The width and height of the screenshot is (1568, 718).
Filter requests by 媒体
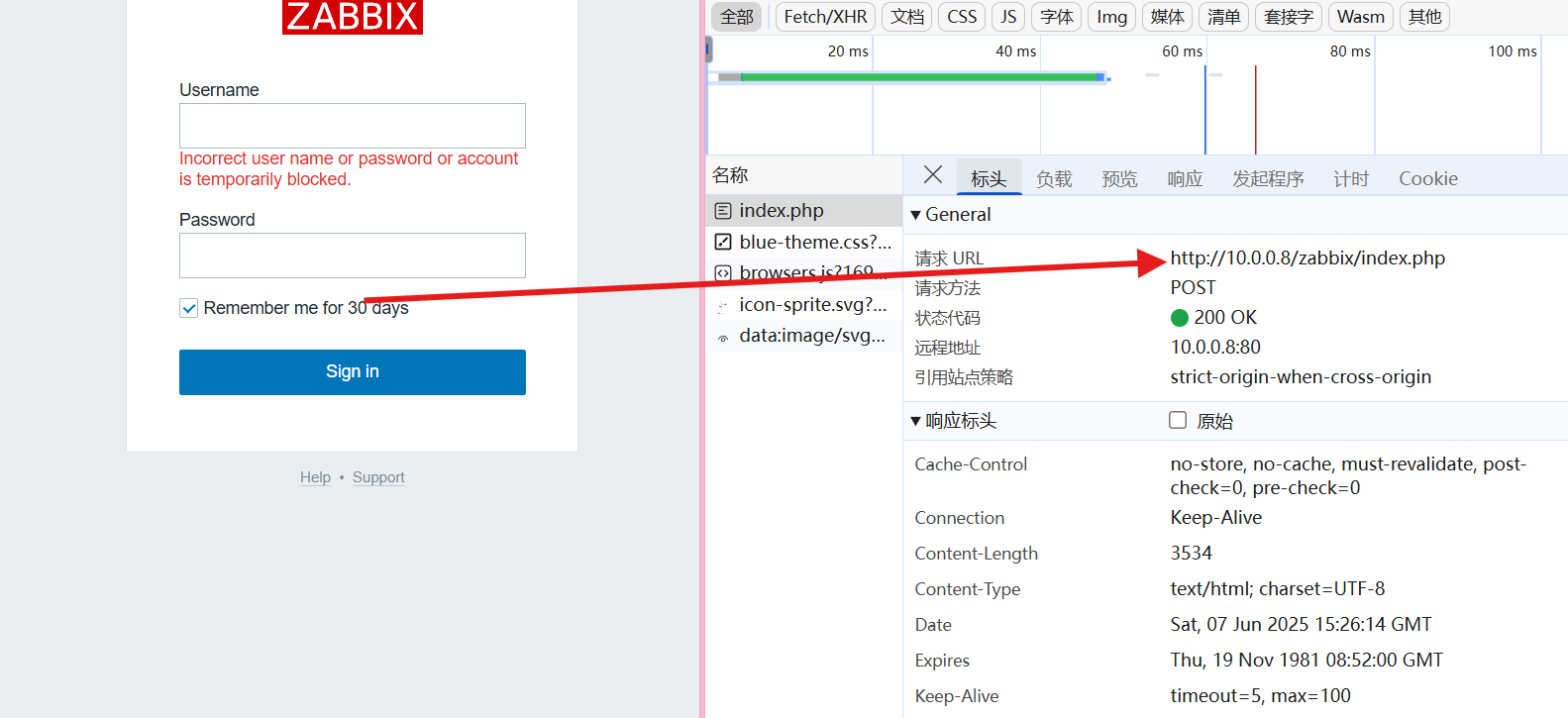pyautogui.click(x=1168, y=17)
